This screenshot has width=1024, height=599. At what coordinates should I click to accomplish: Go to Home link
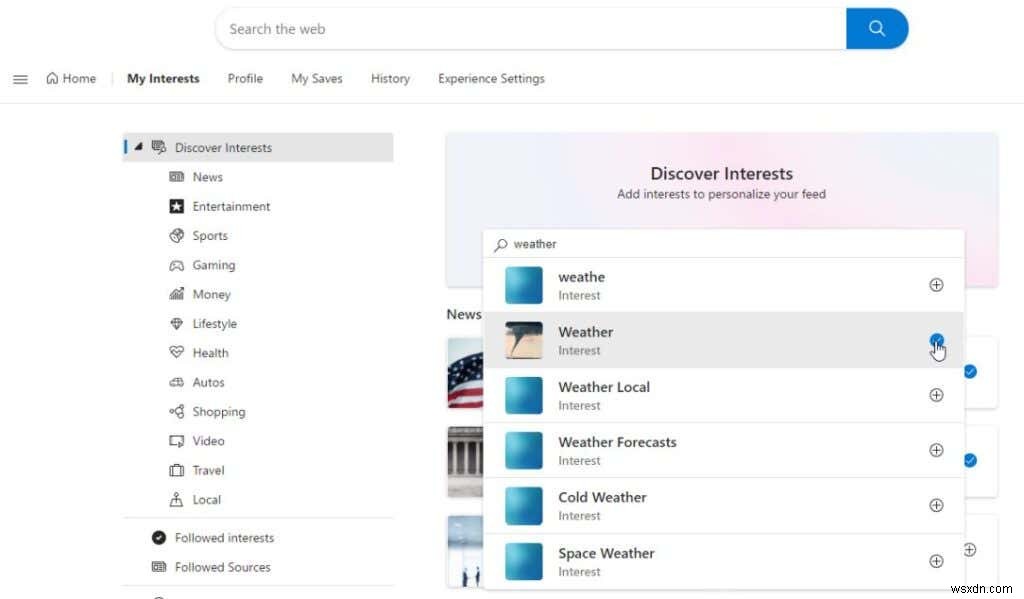click(x=71, y=78)
